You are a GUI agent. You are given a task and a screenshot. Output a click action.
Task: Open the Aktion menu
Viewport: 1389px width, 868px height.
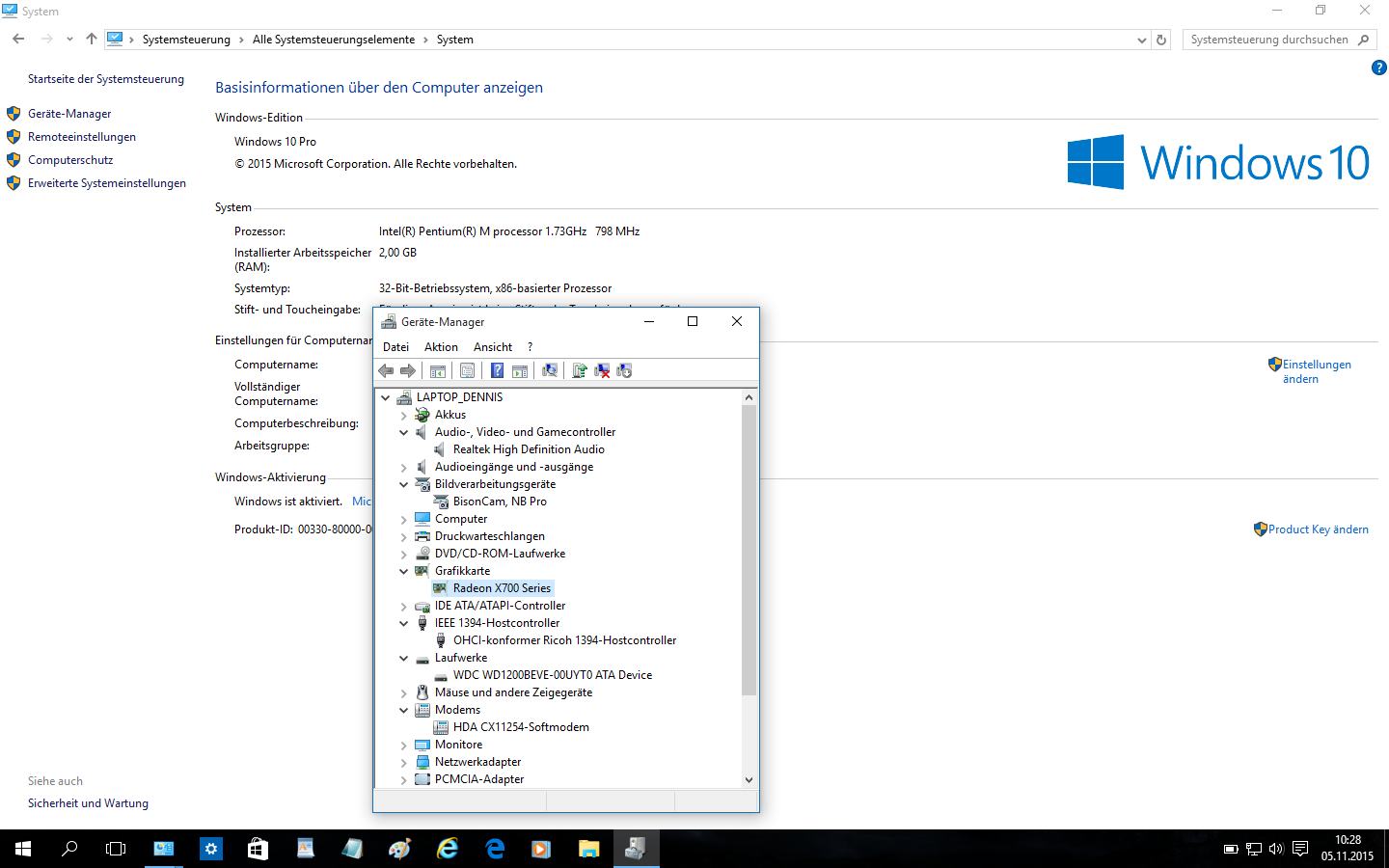click(441, 347)
